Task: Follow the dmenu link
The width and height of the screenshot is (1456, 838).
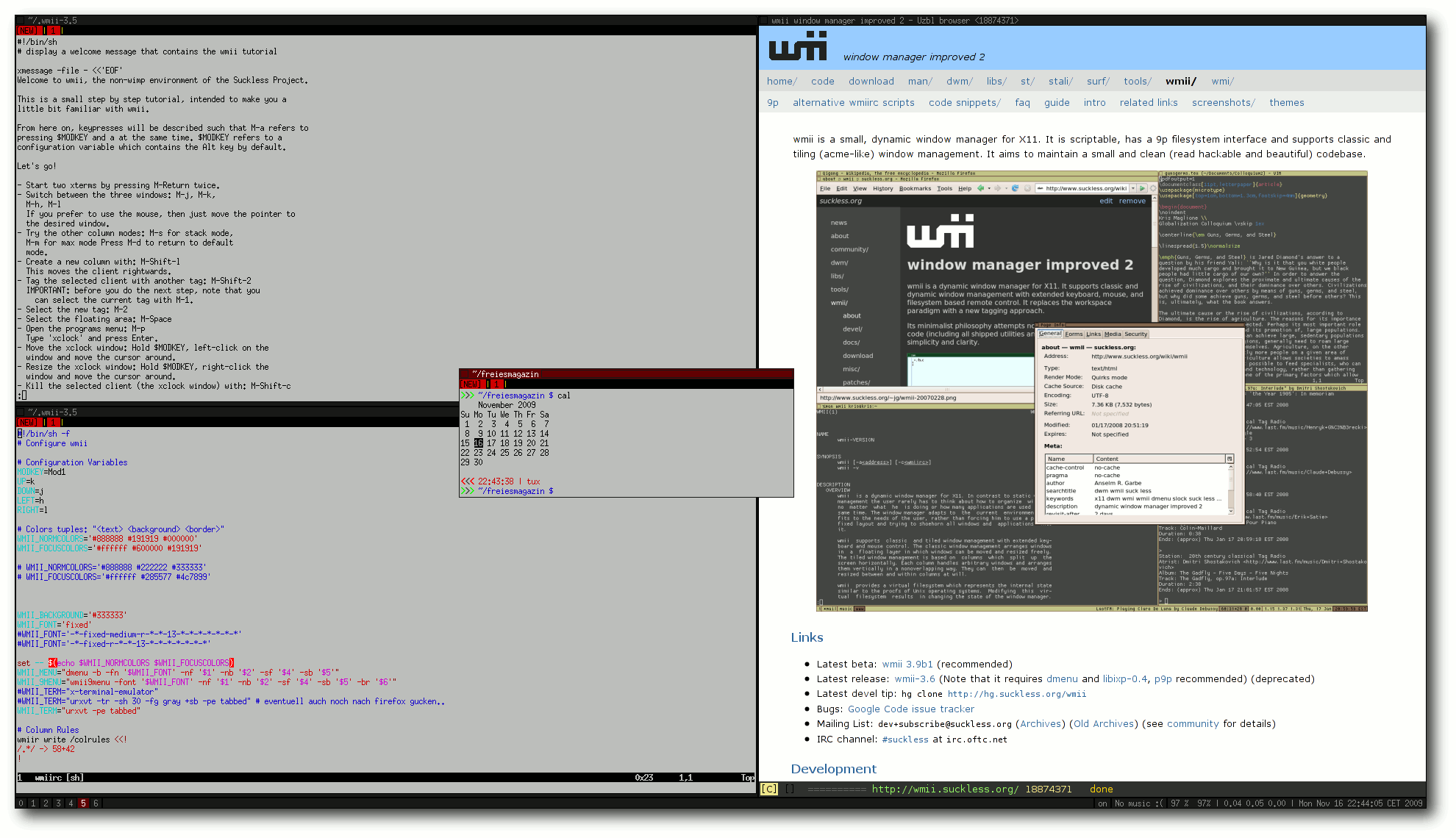Action: (1062, 678)
